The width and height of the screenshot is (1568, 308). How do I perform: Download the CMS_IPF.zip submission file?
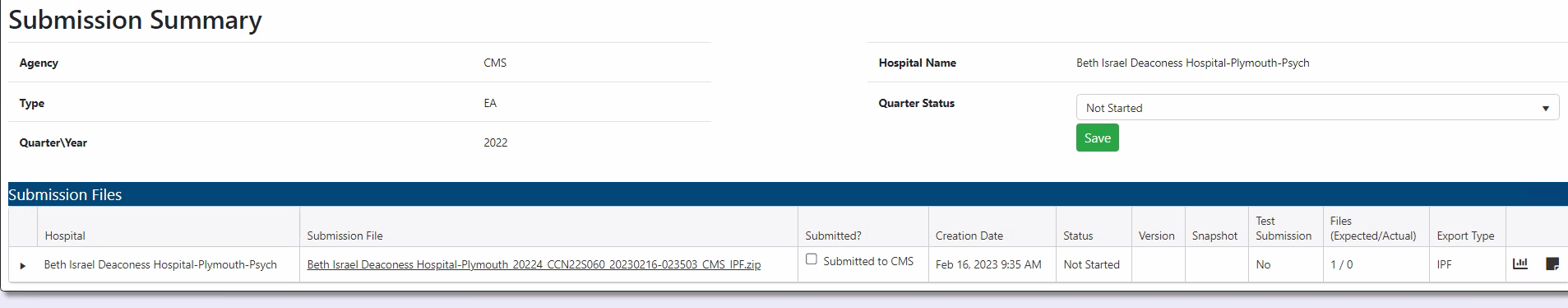pyautogui.click(x=534, y=264)
